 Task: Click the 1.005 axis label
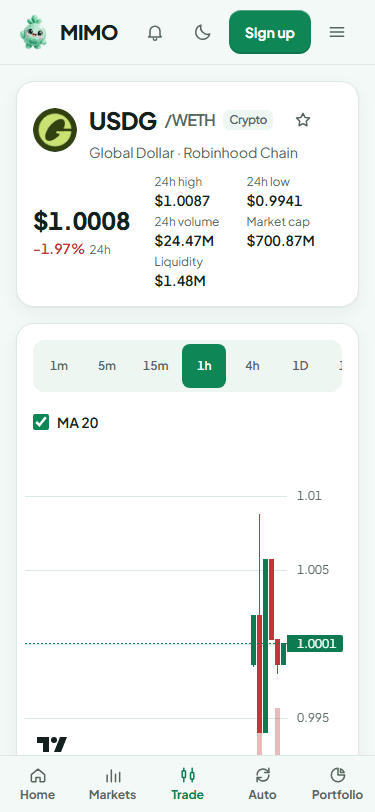(313, 570)
